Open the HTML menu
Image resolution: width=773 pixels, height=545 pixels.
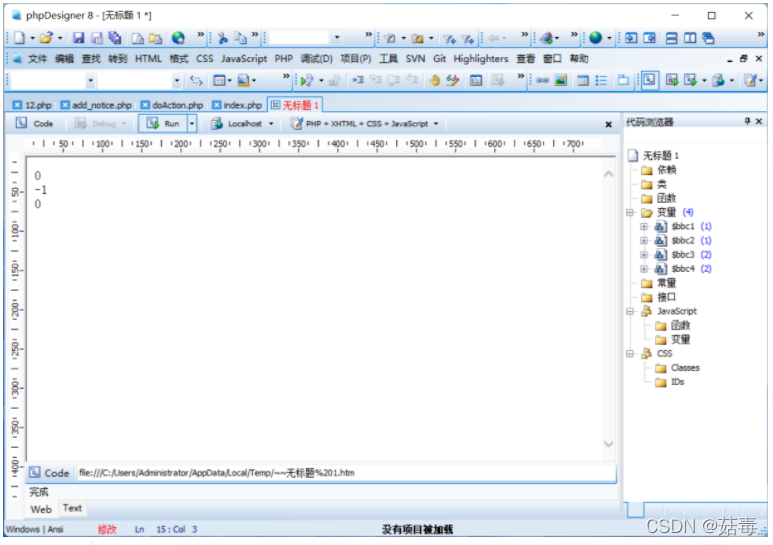pos(148,59)
